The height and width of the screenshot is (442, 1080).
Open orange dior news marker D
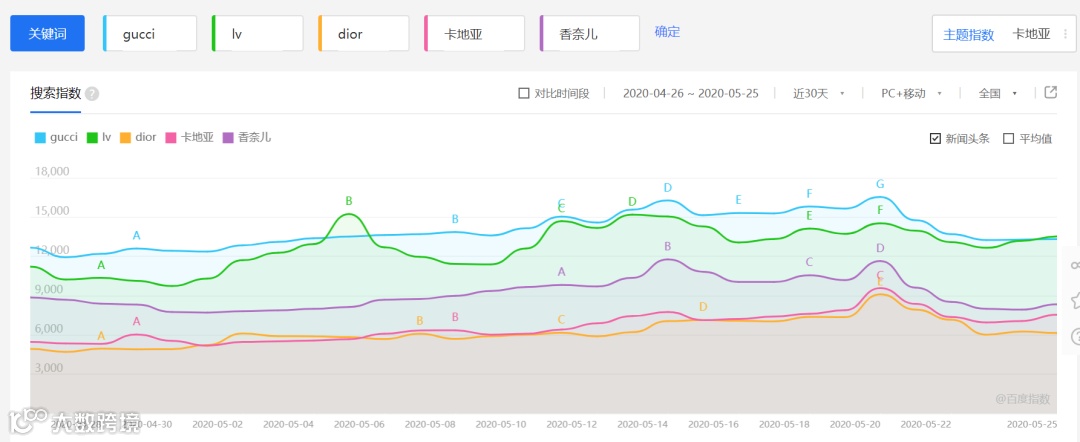(703, 306)
